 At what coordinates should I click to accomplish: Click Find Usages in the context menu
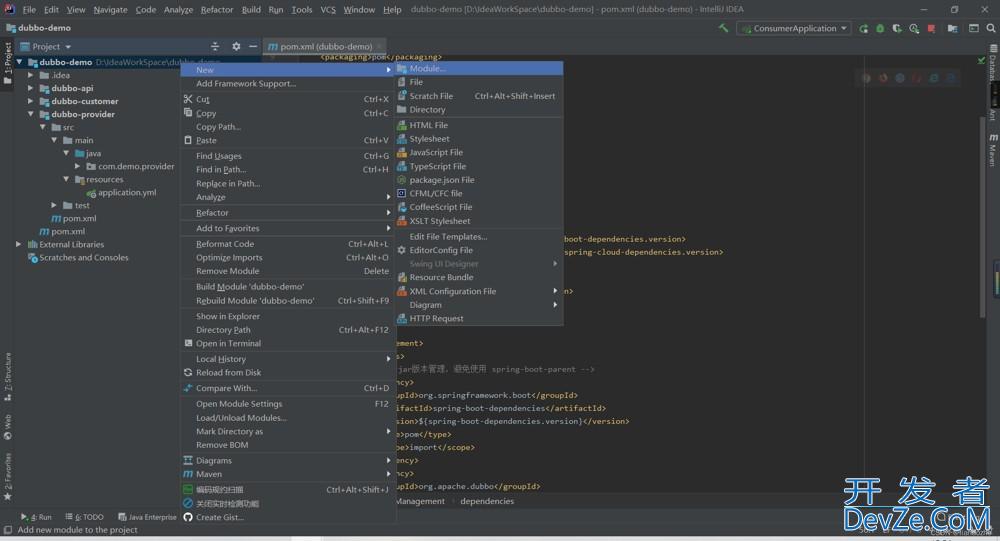288,156
